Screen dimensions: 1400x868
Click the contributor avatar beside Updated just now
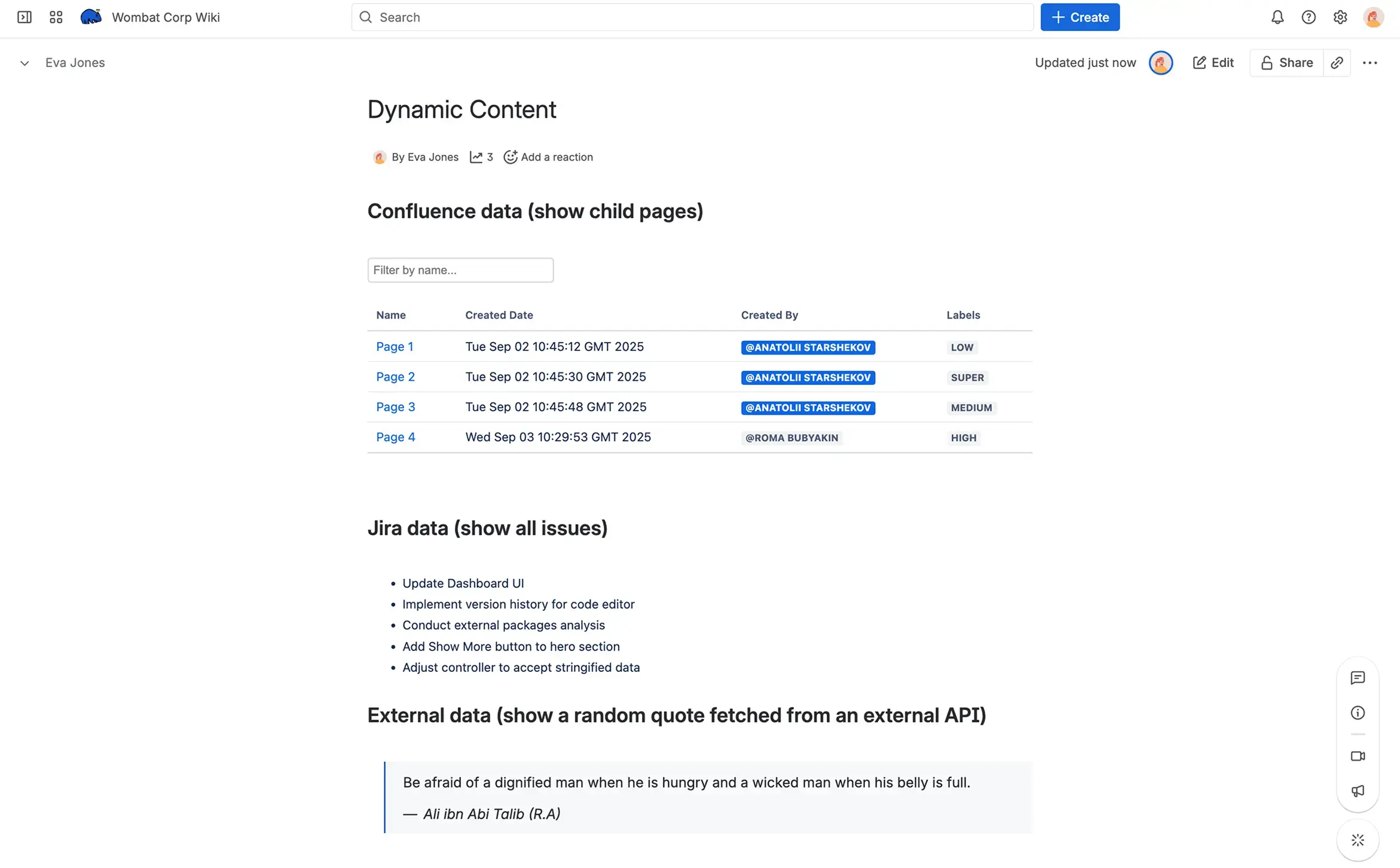click(1160, 63)
